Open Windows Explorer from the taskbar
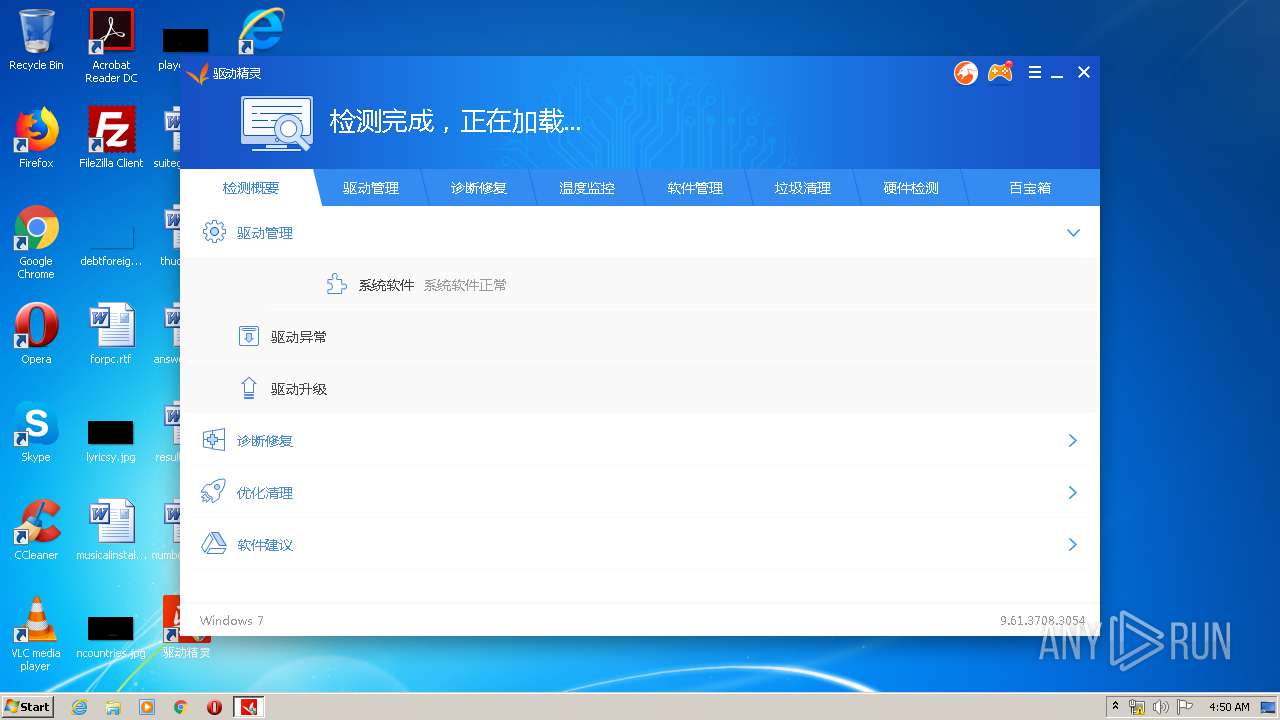The height and width of the screenshot is (720, 1280). (x=113, y=707)
